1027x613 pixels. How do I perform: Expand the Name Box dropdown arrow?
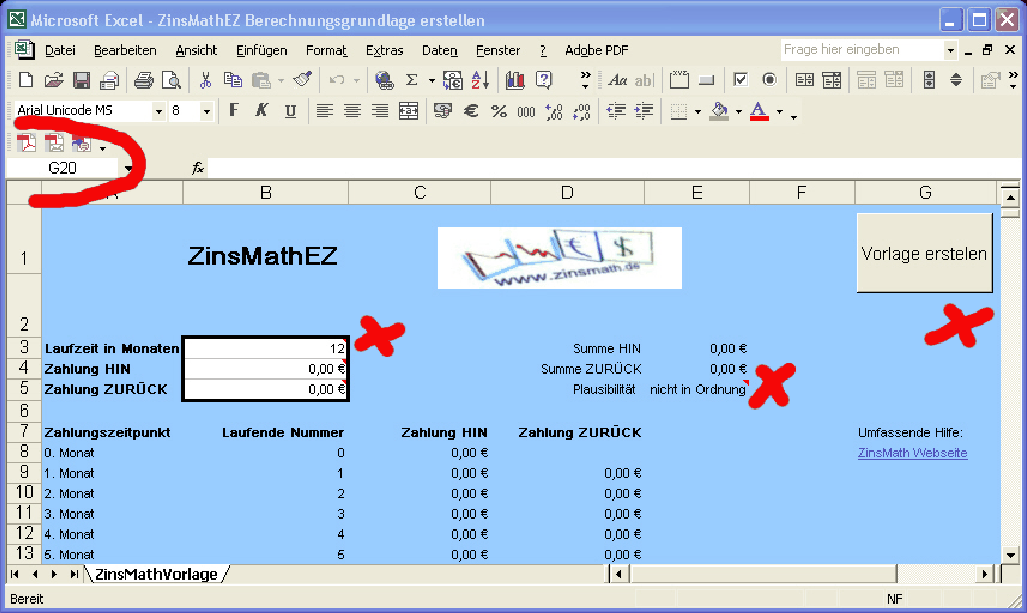point(128,168)
